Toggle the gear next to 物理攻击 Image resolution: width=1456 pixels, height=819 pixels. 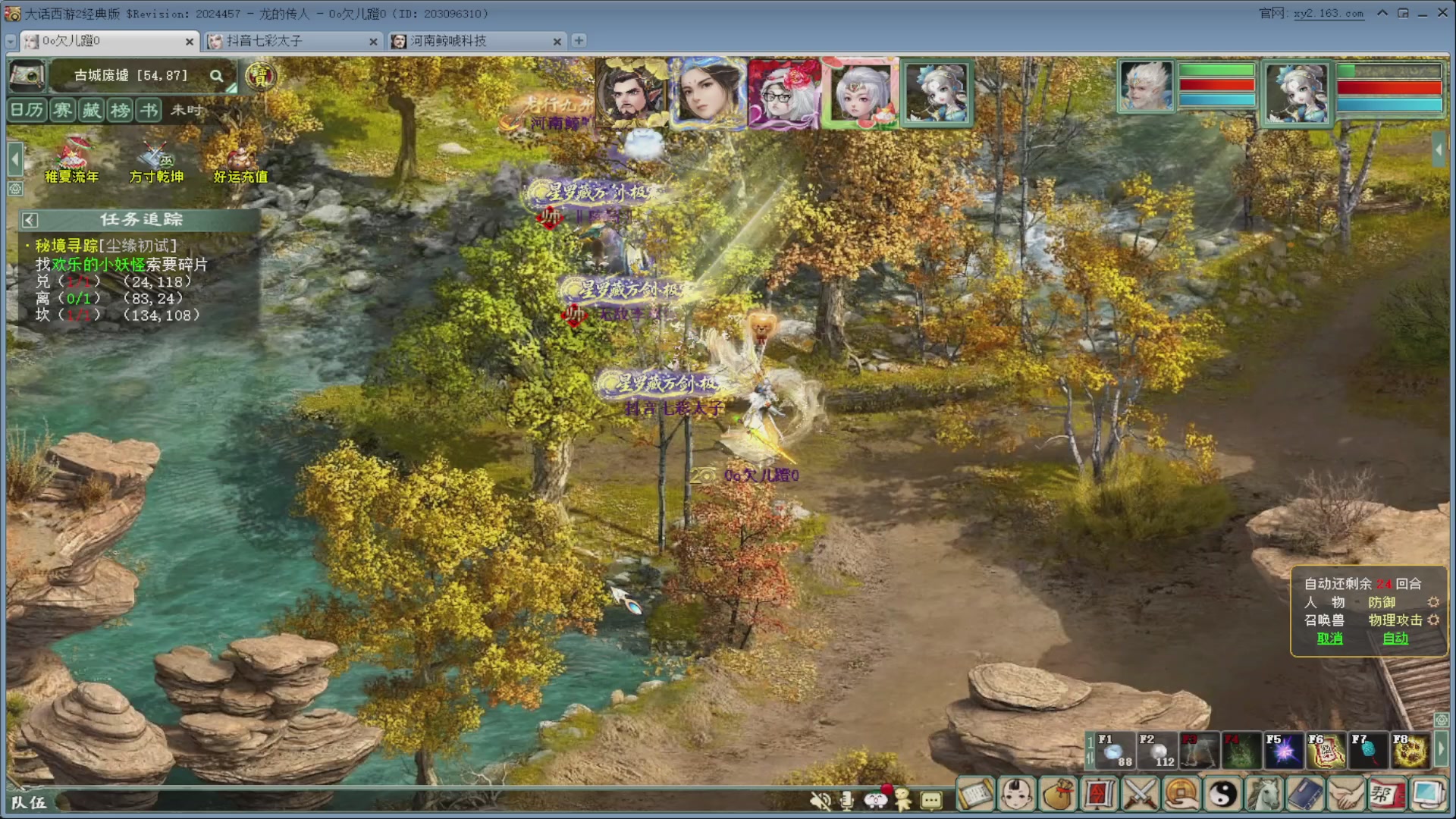click(x=1433, y=620)
